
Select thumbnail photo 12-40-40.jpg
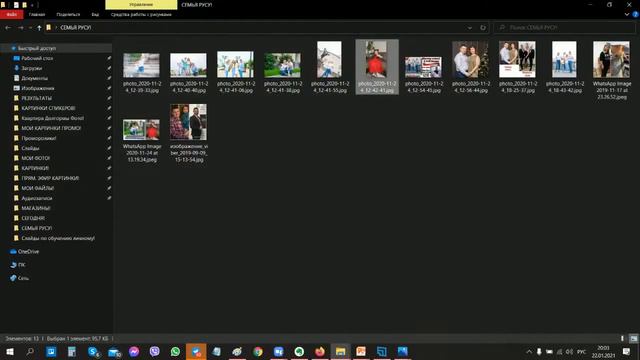click(x=188, y=65)
